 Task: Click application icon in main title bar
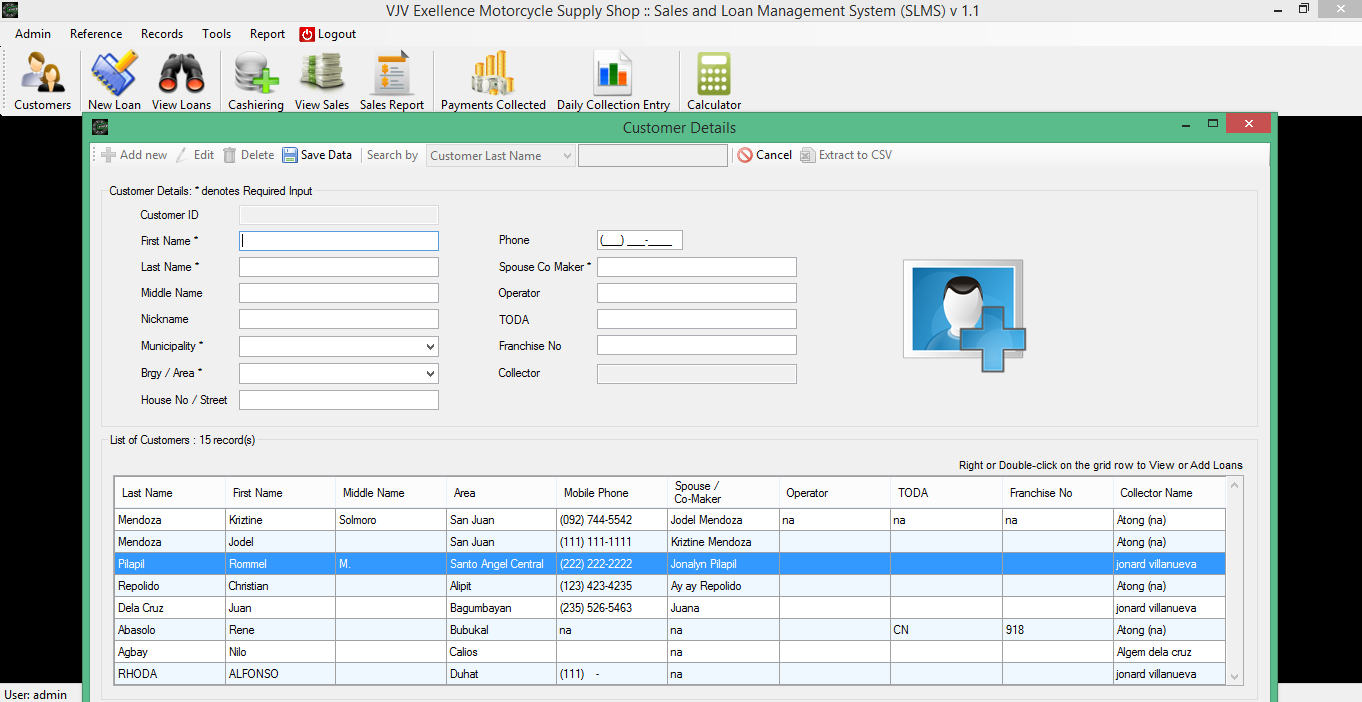click(x=9, y=10)
